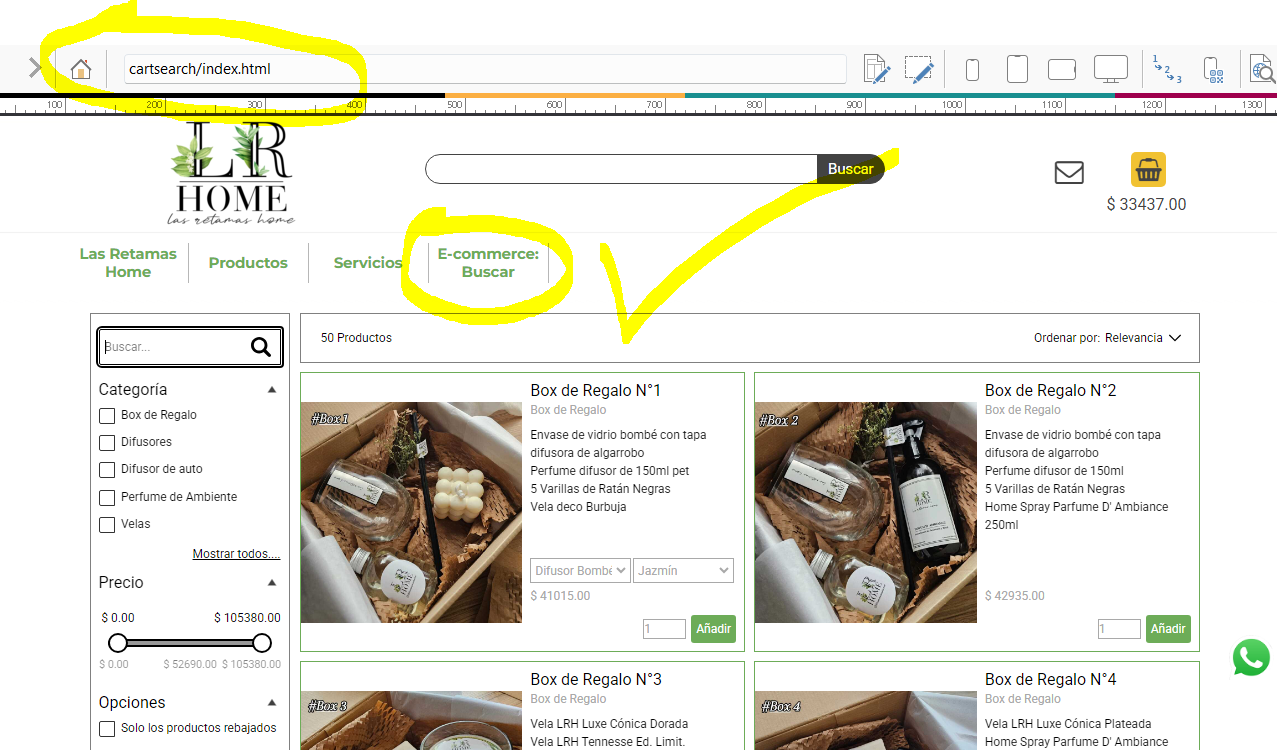Go to the home page icon

(x=81, y=69)
